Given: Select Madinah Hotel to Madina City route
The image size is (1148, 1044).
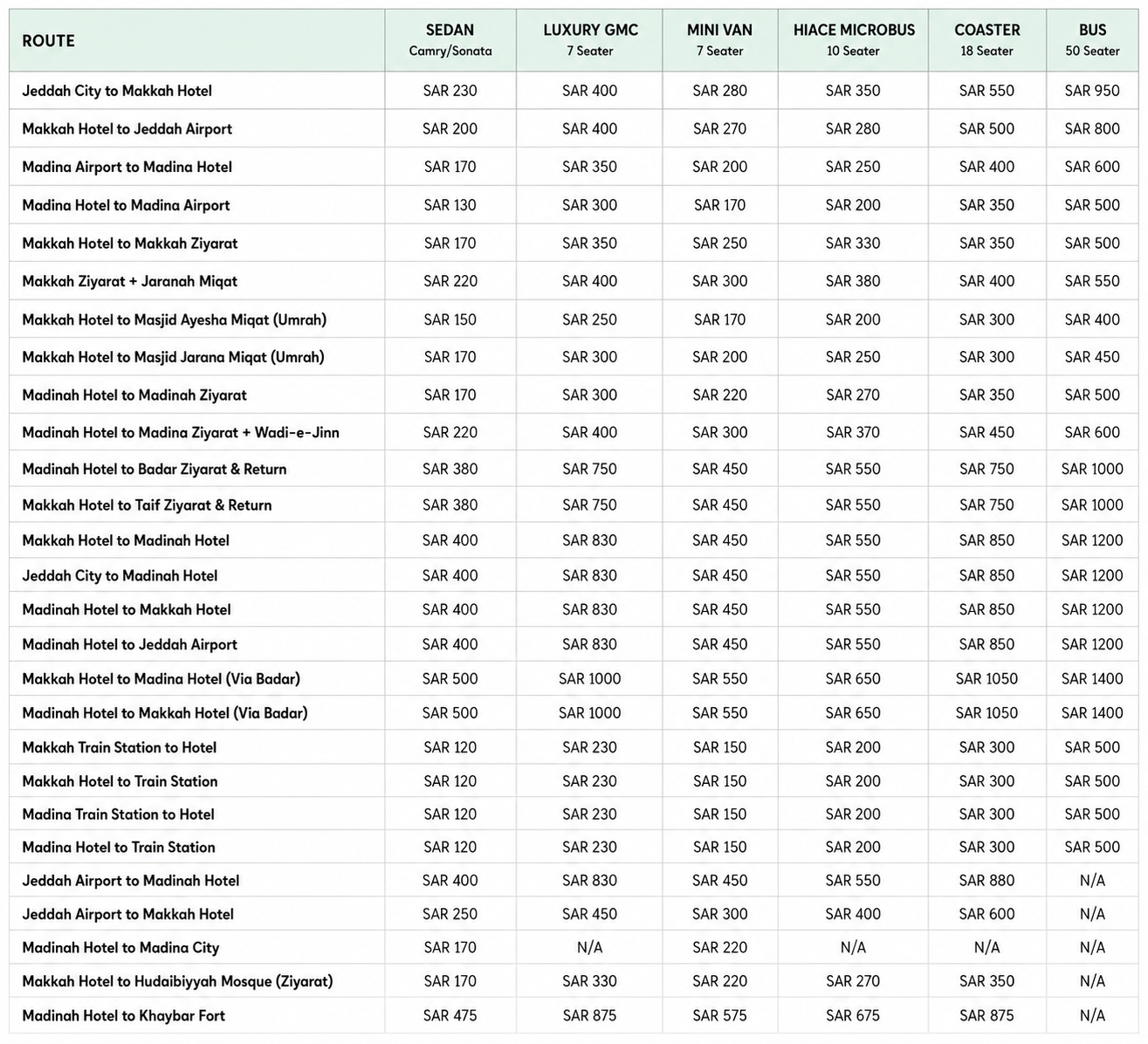Looking at the screenshot, I should [120, 947].
